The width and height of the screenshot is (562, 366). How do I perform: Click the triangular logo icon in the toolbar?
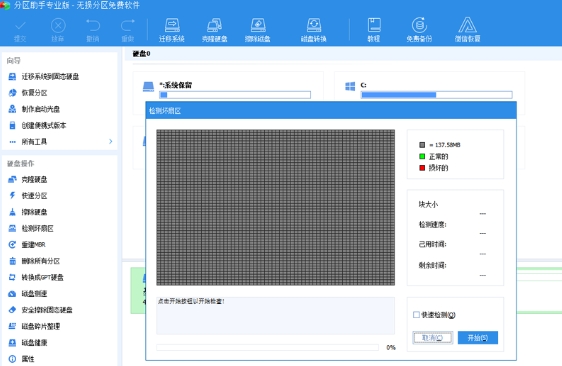pyautogui.click(x=467, y=25)
